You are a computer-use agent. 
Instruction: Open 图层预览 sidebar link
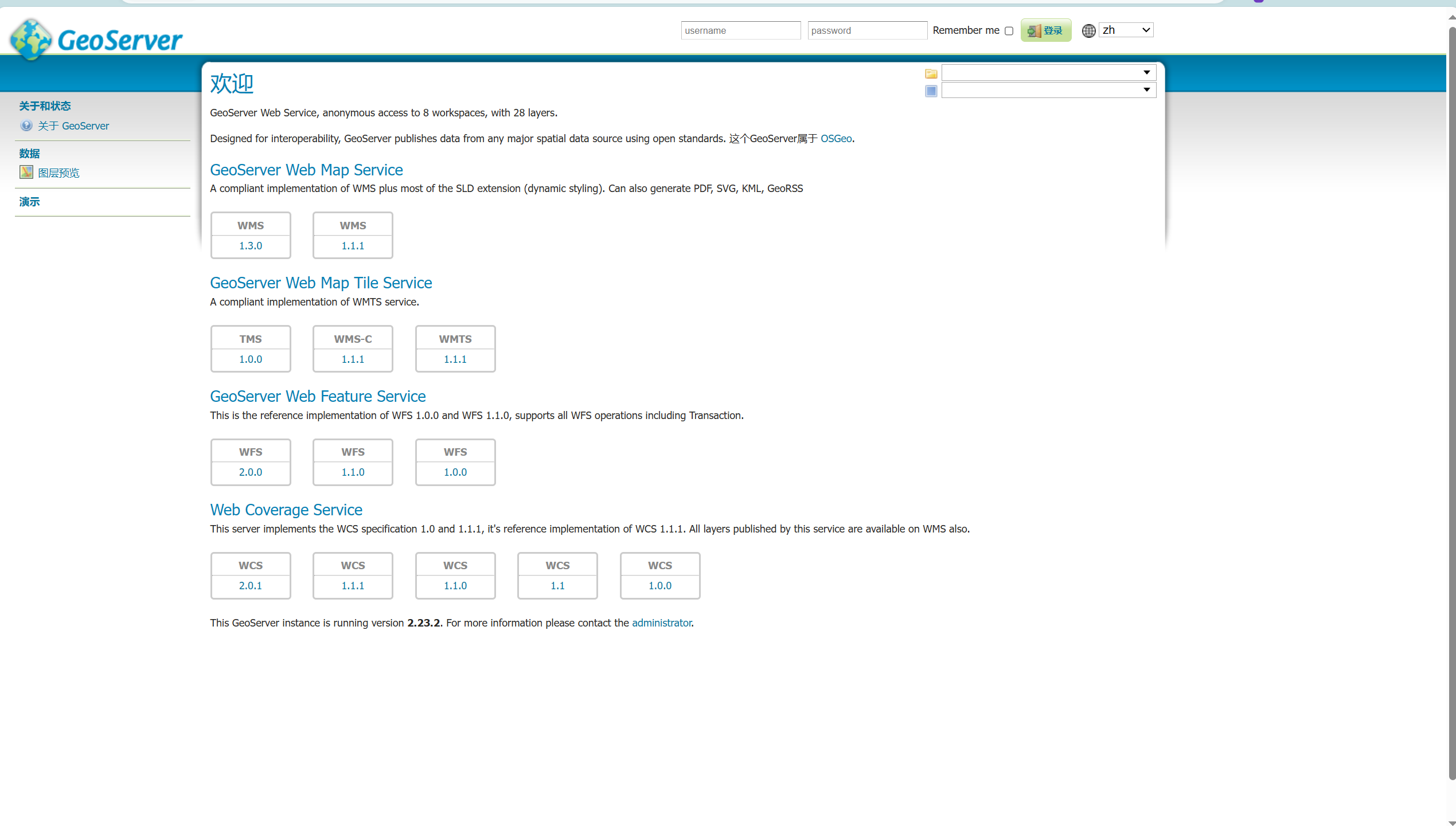[58, 173]
